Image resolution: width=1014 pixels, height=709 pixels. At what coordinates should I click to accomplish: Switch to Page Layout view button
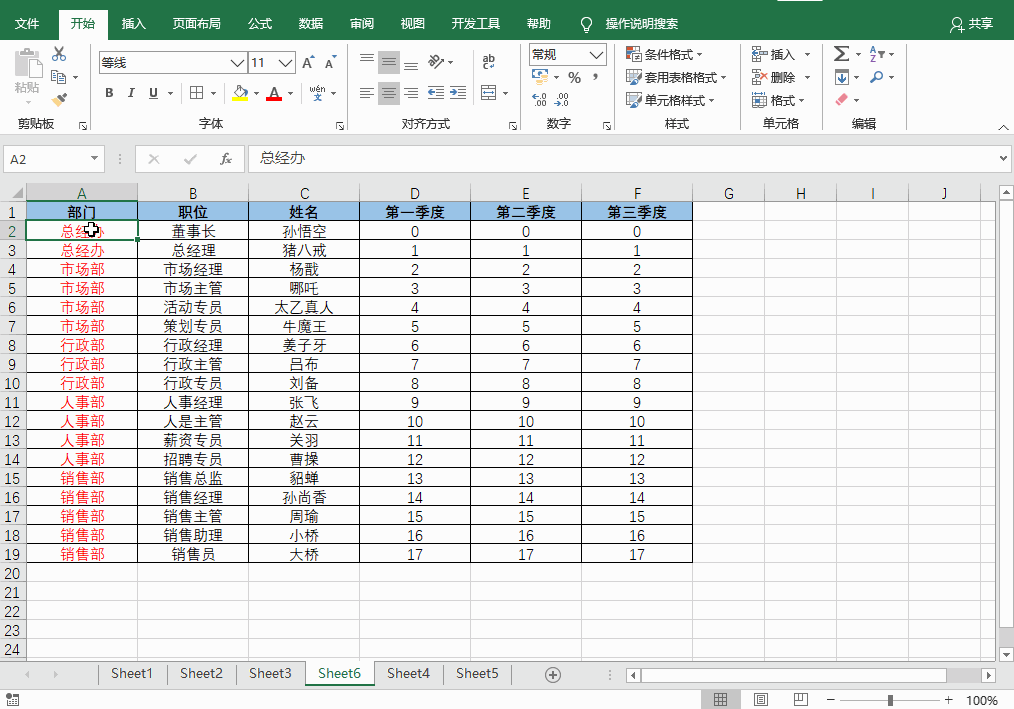coord(760,699)
